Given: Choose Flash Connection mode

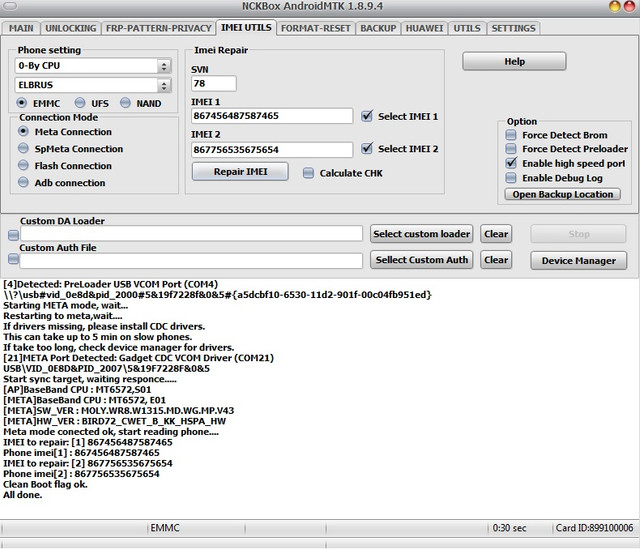Looking at the screenshot, I should [23, 165].
